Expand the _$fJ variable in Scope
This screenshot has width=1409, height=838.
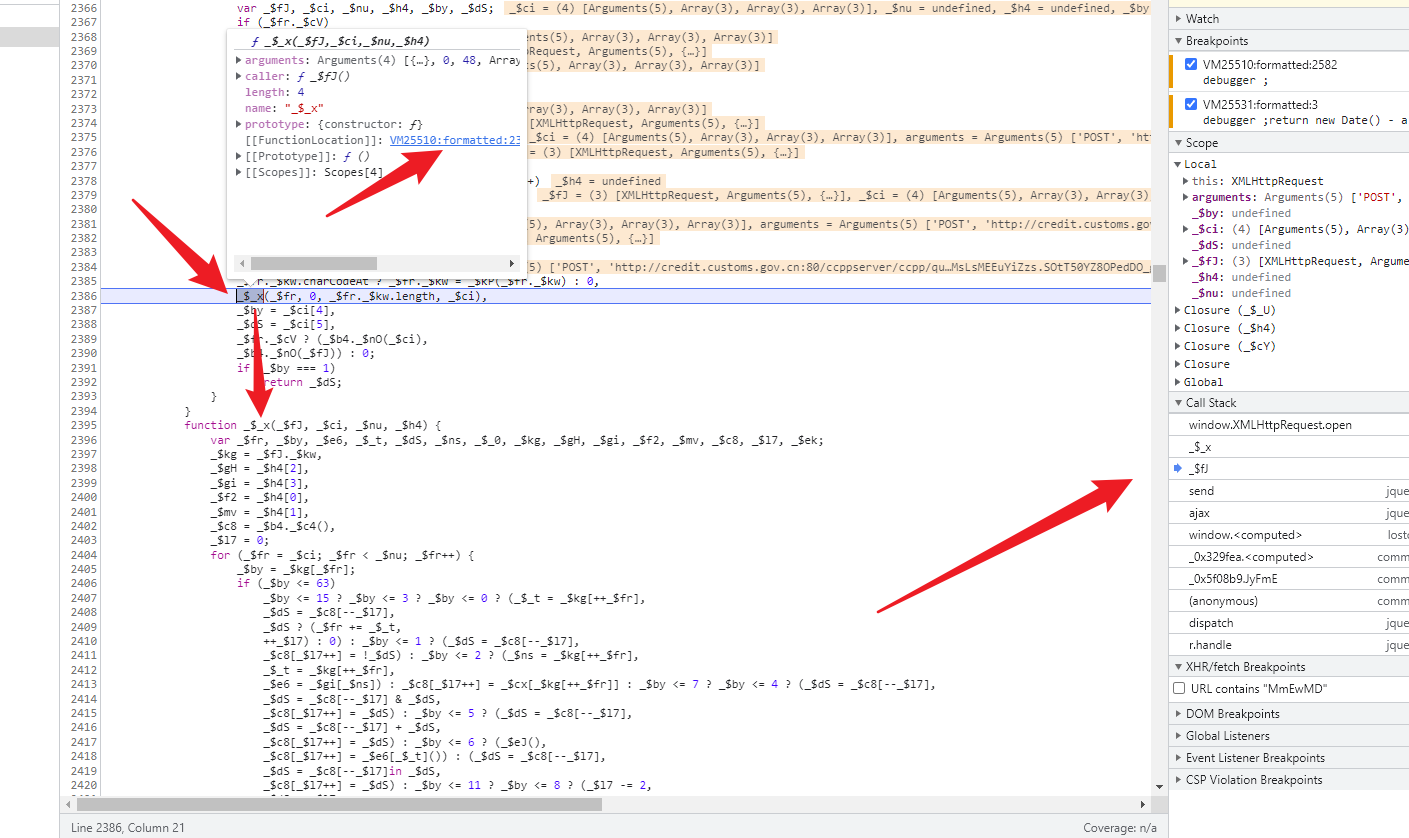1186,262
